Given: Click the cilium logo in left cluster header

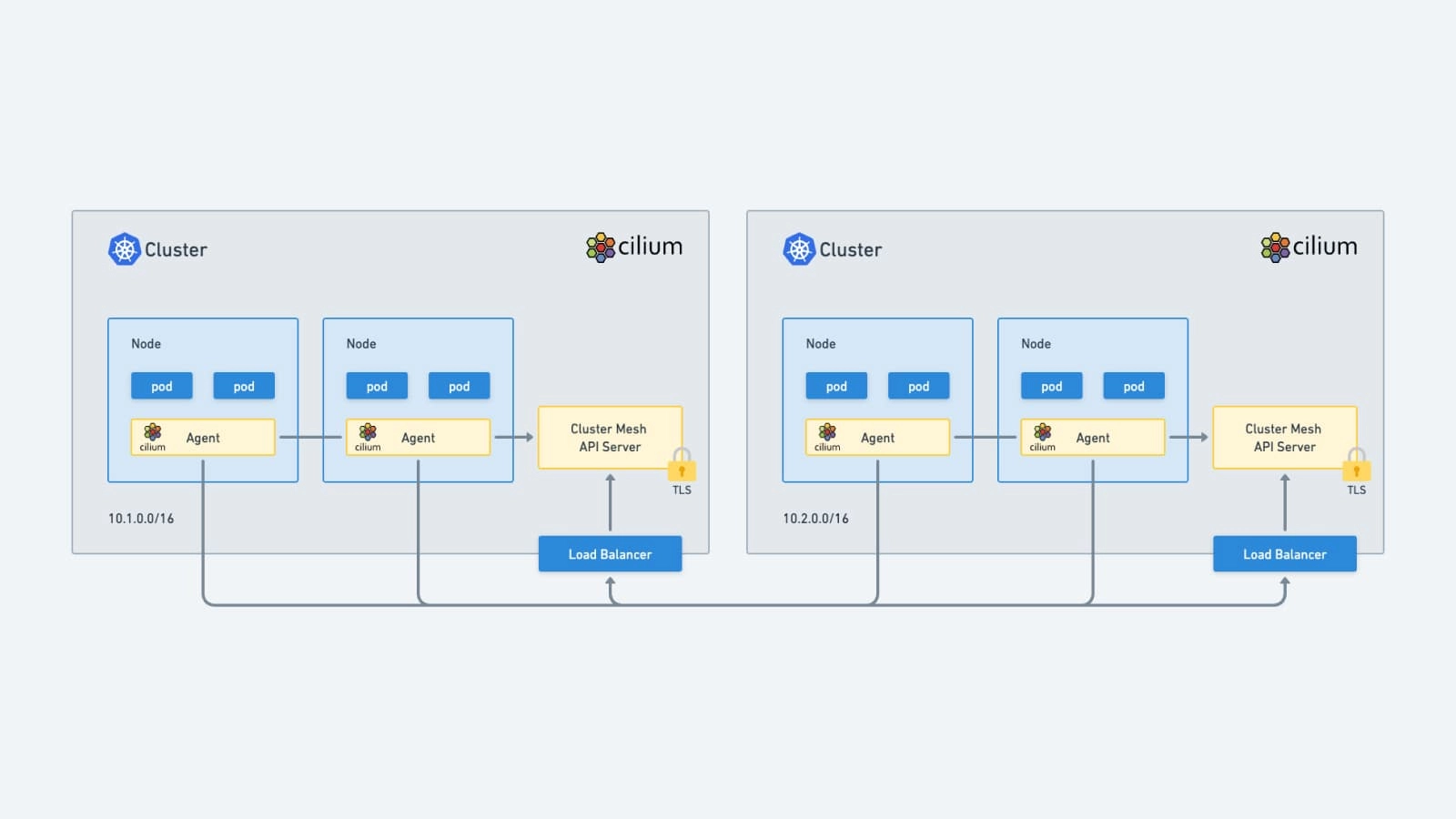Looking at the screenshot, I should click(x=634, y=247).
